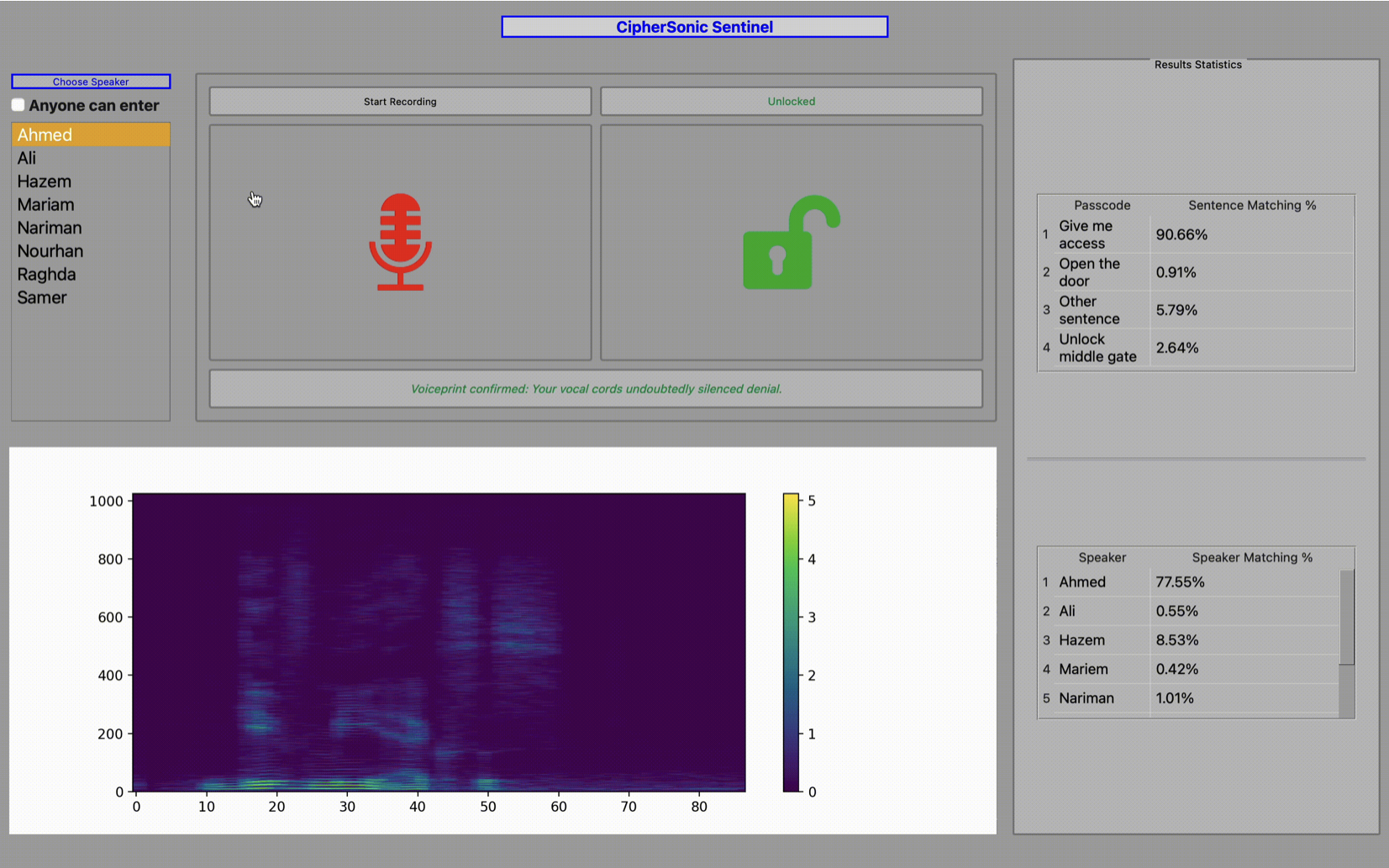Viewport: 1389px width, 868px height.
Task: Toggle the Anyone can enter checkbox
Action: [x=18, y=104]
